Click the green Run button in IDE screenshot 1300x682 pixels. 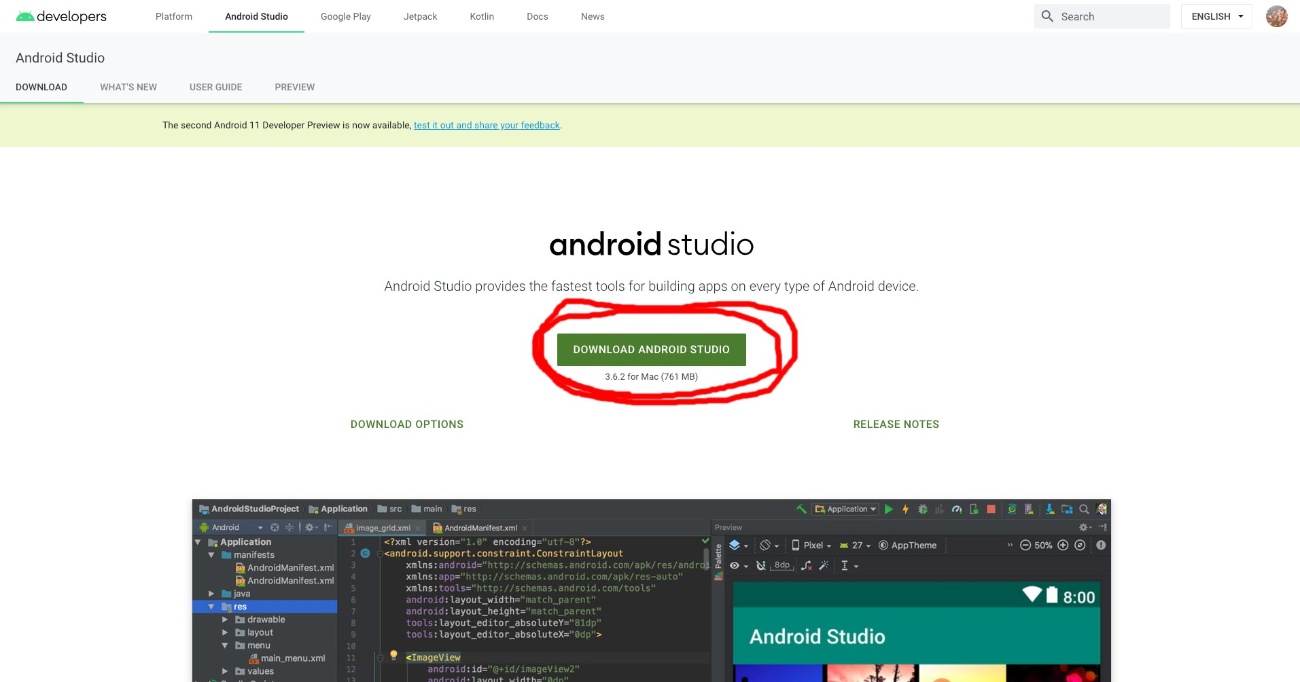pyautogui.click(x=888, y=509)
